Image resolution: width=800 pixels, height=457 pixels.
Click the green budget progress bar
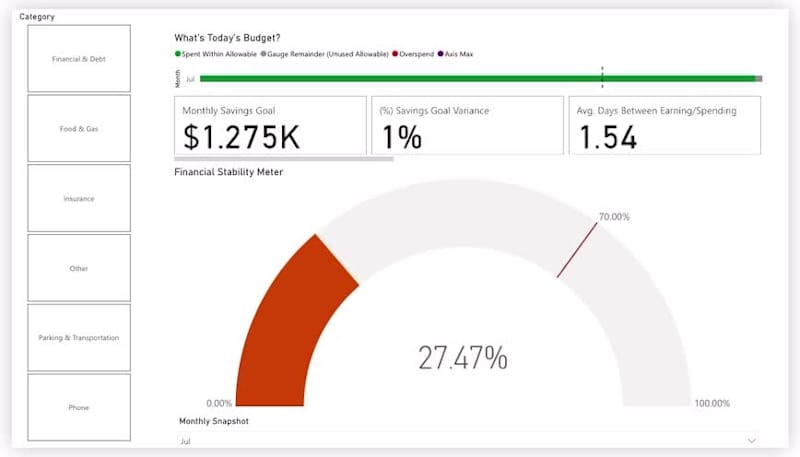(x=478, y=79)
